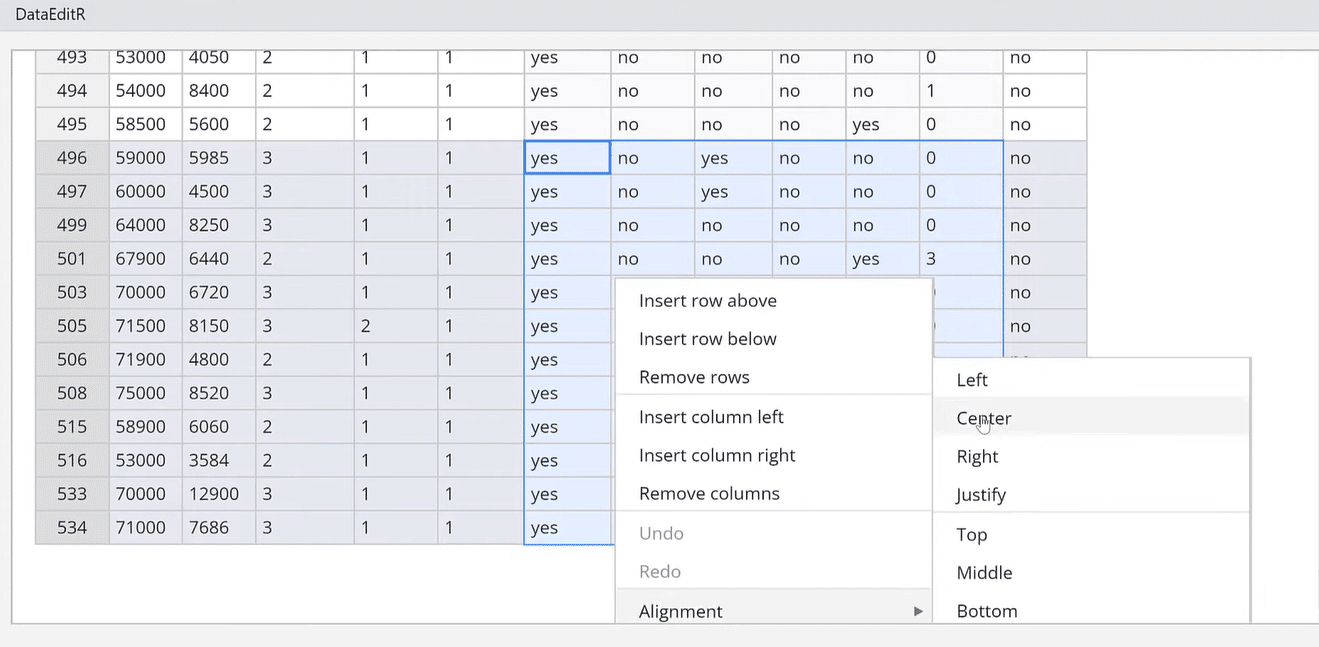The height and width of the screenshot is (647, 1319).
Task: Select Remove rows in the context menu
Action: pos(773,377)
